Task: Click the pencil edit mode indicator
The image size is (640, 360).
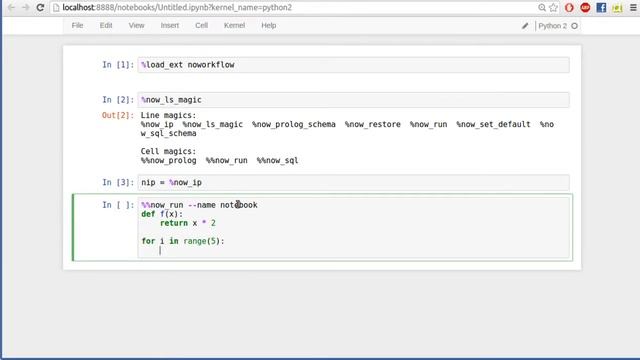Action: 525,26
